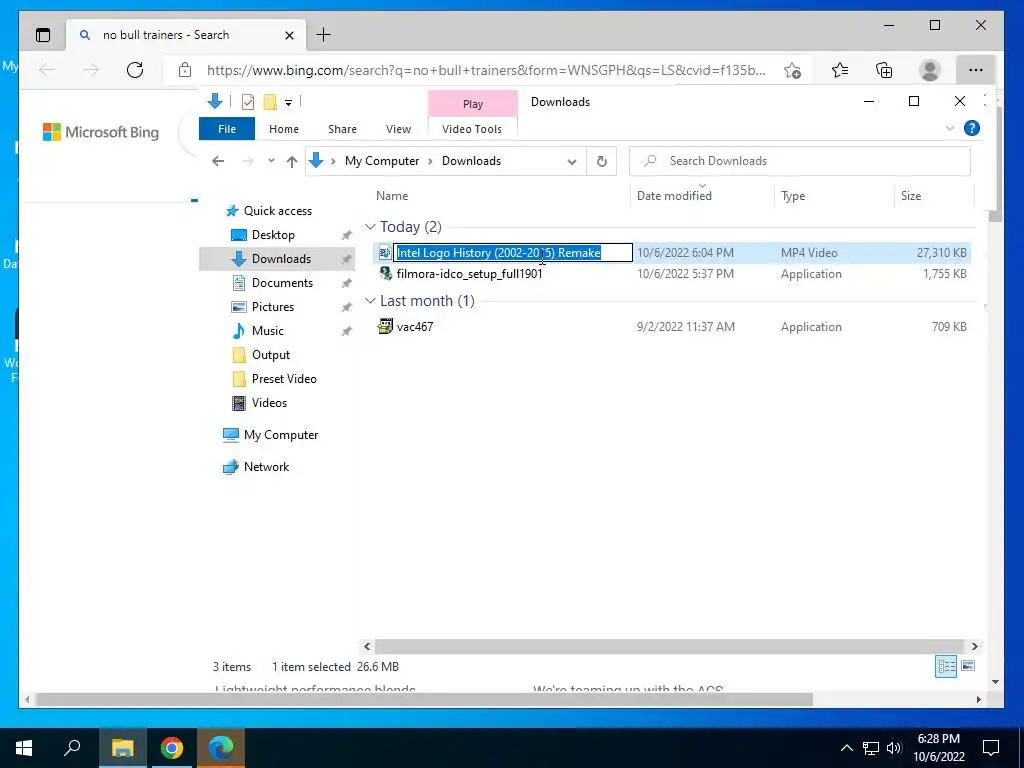Click the New folder quick access icon
The height and width of the screenshot is (768, 1024).
270,102
